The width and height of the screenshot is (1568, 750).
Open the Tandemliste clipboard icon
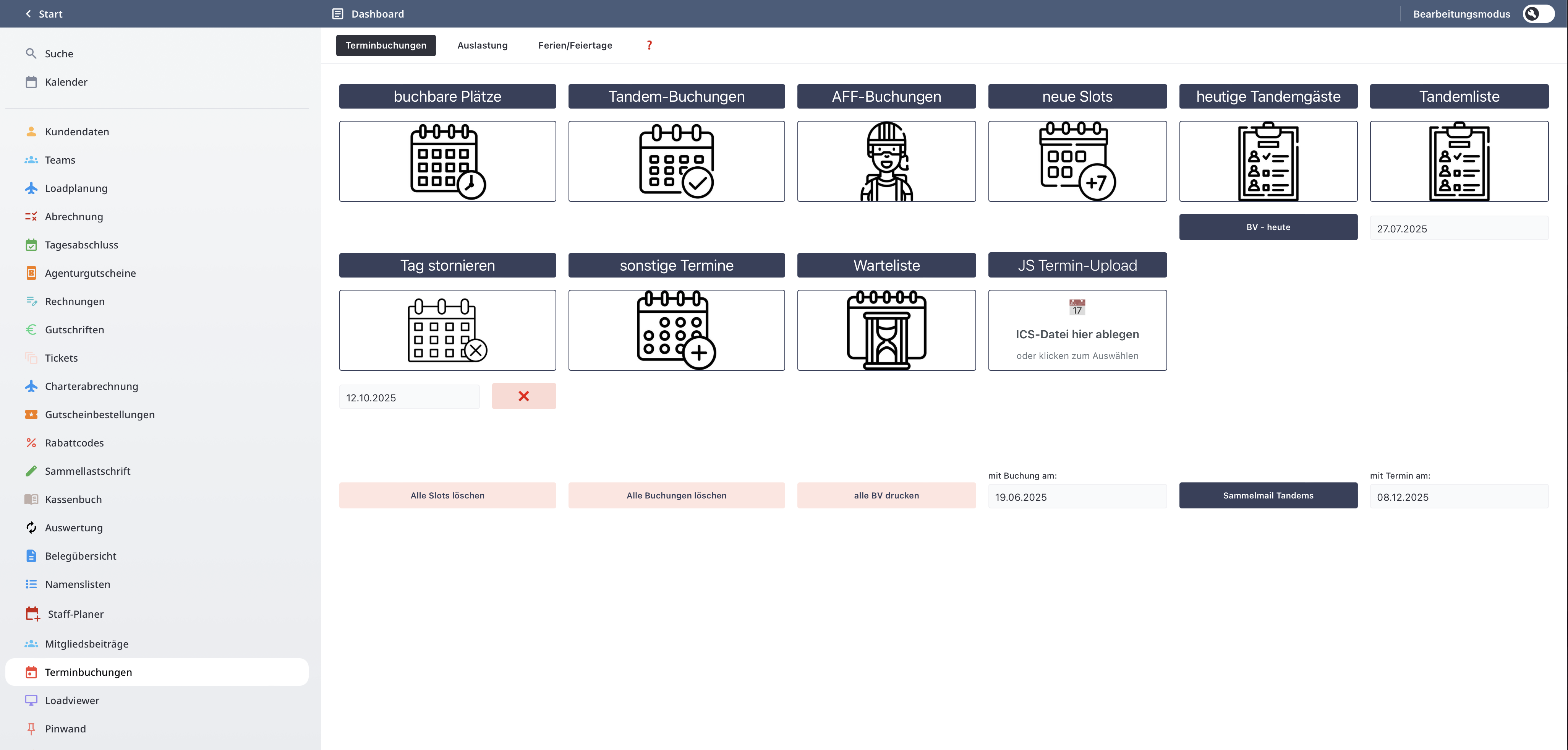(1459, 161)
